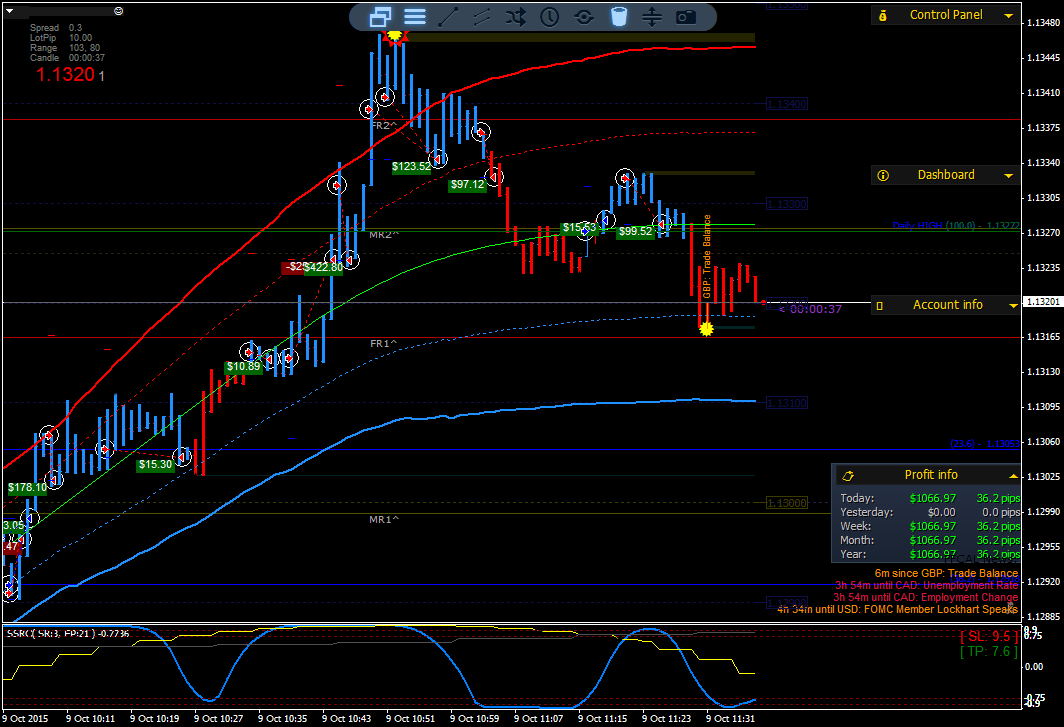Click the red SL: 9.5 indicator label
The height and width of the screenshot is (727, 1064).
point(989,637)
